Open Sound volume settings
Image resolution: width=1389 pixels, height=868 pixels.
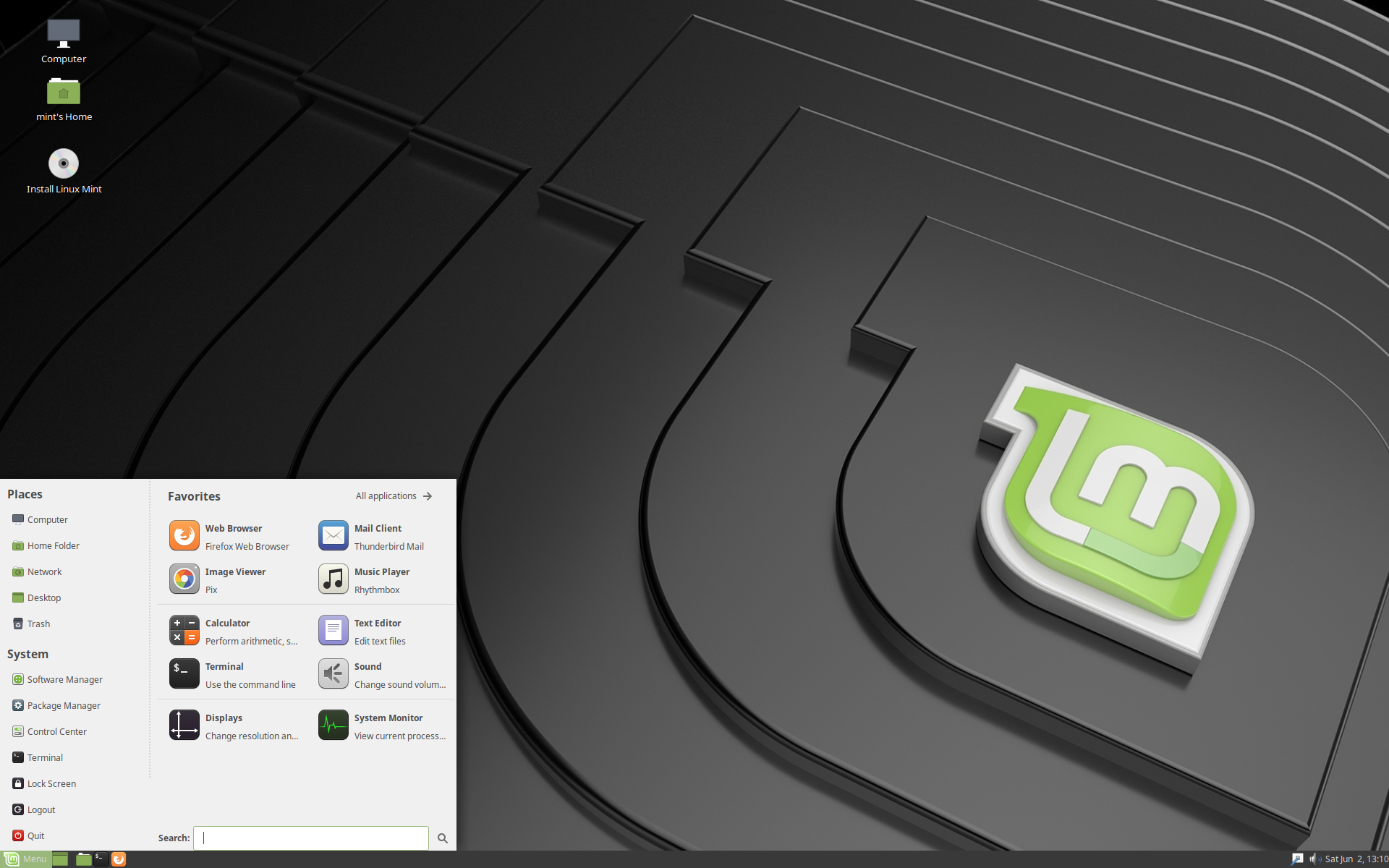coord(382,674)
